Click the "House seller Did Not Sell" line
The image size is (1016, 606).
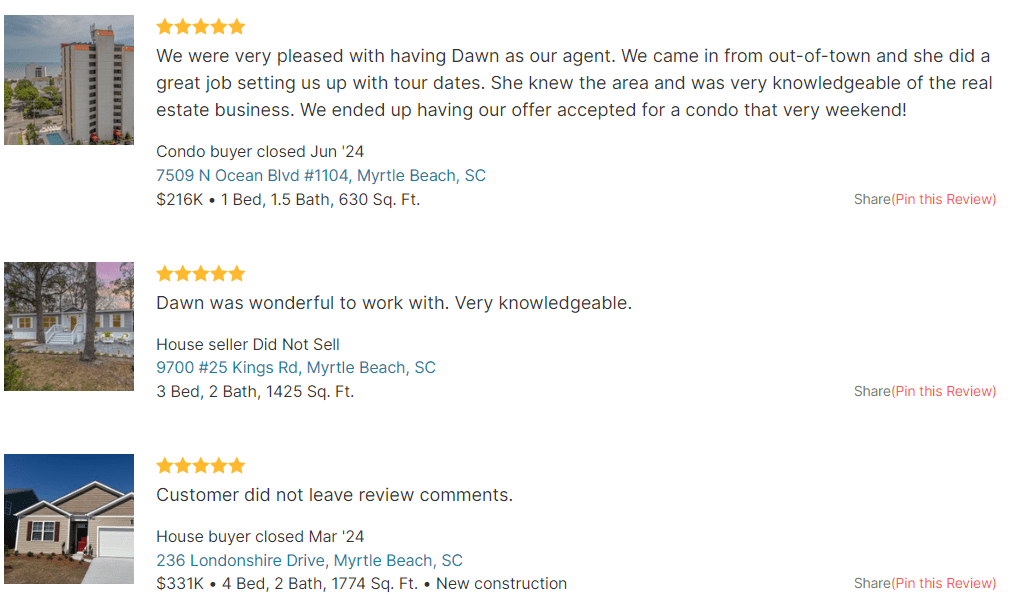(248, 345)
